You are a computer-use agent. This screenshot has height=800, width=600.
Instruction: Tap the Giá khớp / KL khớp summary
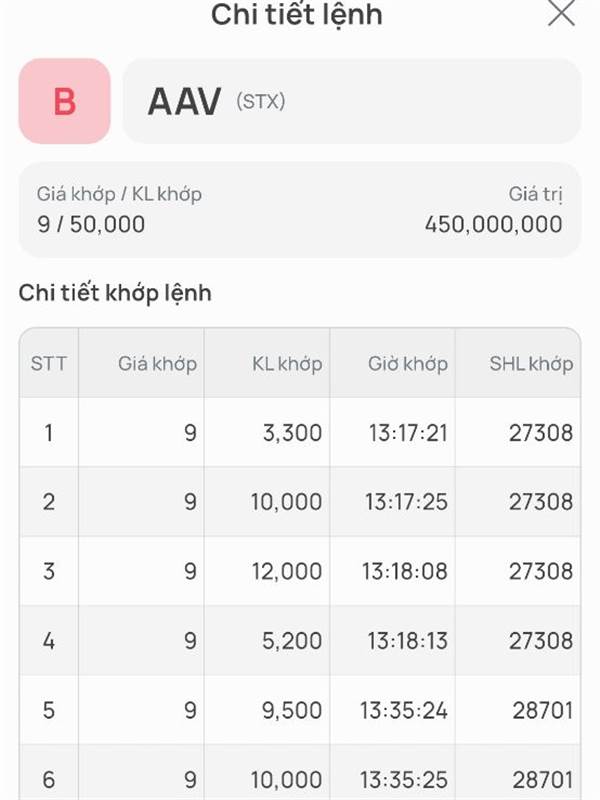(x=119, y=209)
